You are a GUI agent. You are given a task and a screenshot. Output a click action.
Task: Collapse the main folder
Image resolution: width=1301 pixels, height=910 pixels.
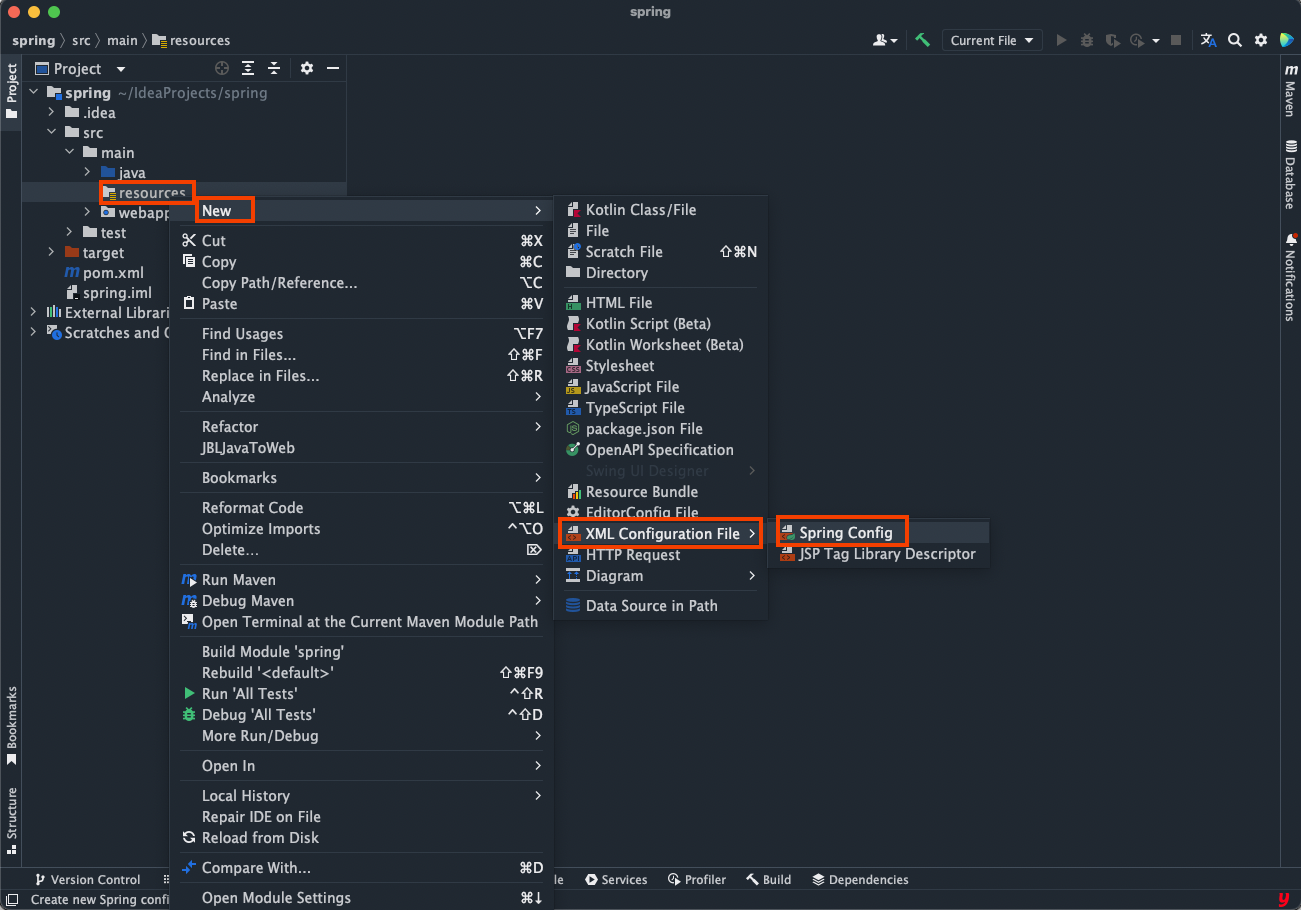pyautogui.click(x=69, y=152)
